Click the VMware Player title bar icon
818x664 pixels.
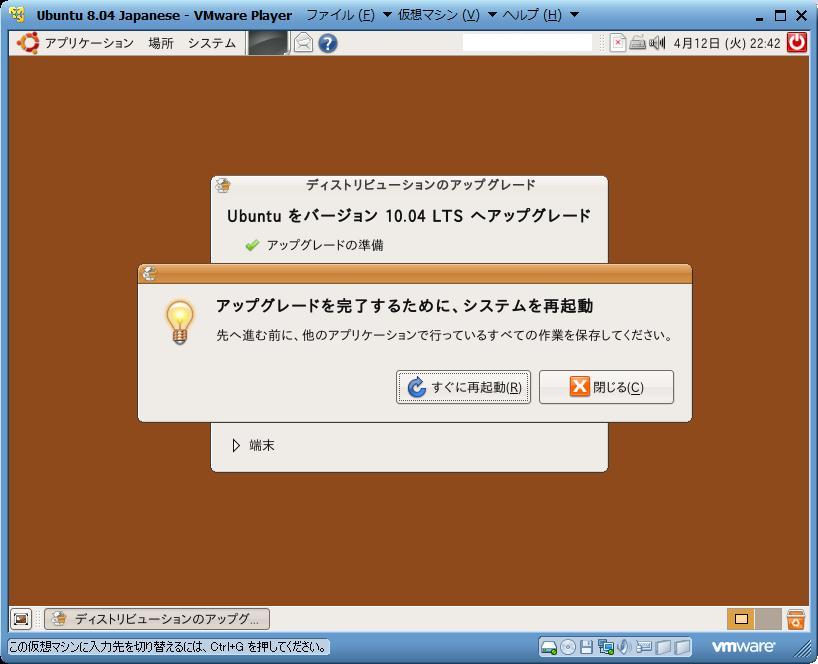tap(17, 14)
